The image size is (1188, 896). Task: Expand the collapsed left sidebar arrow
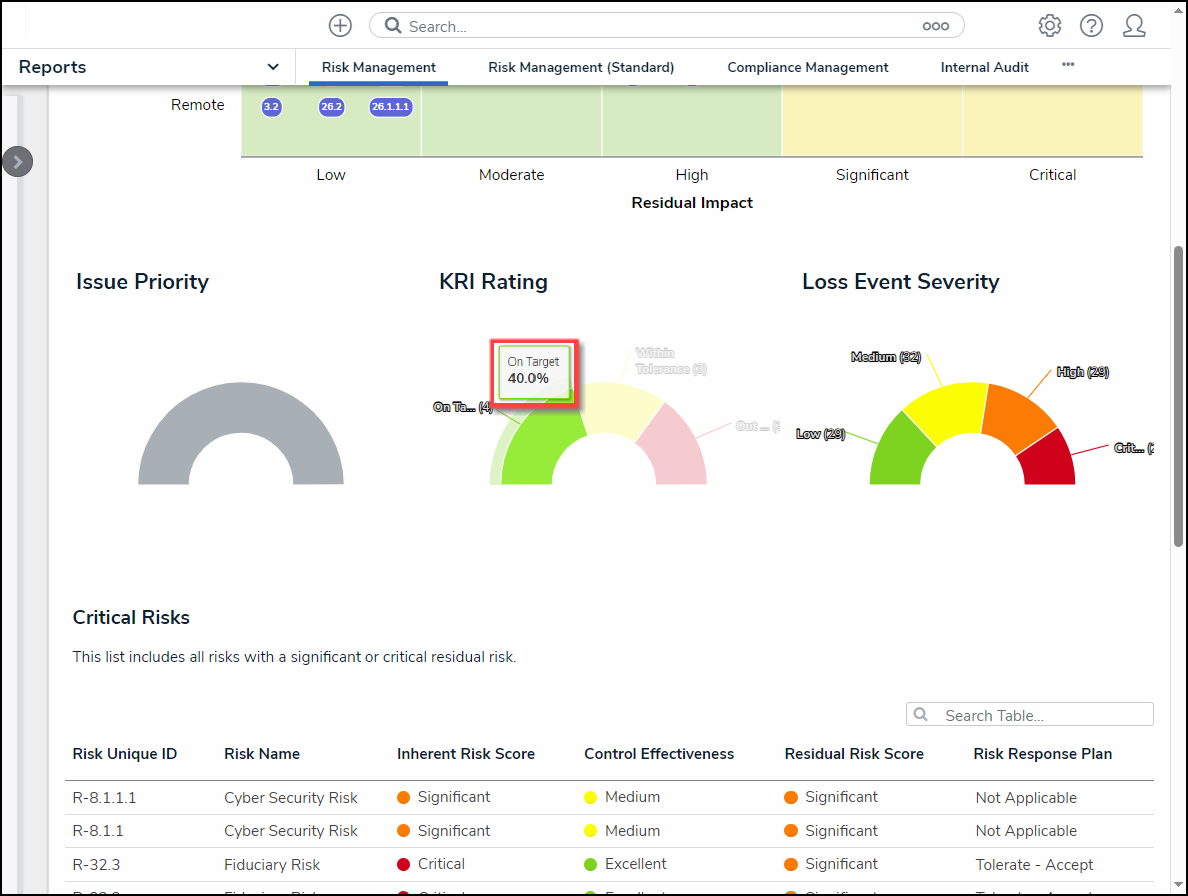click(18, 161)
